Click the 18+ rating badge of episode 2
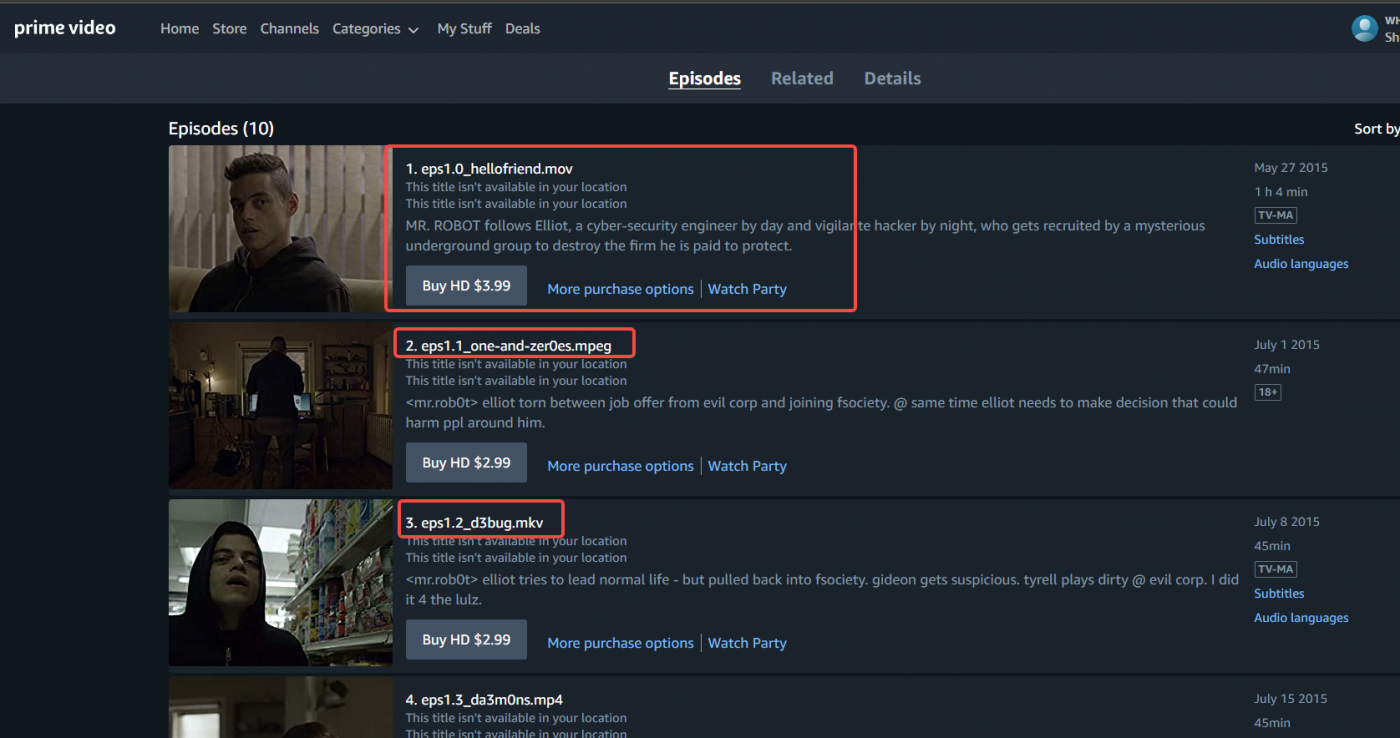 pyautogui.click(x=1268, y=392)
